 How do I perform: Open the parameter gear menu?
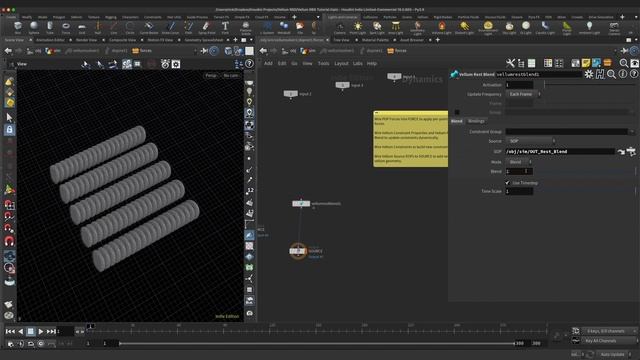tap(589, 74)
